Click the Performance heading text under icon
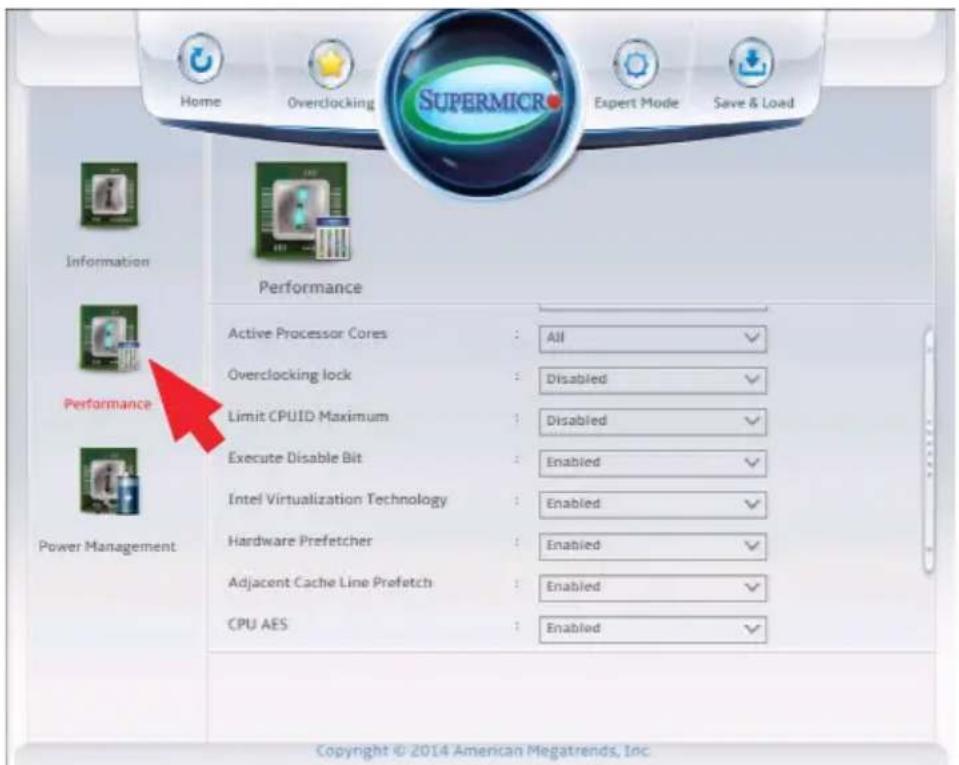 (310, 287)
